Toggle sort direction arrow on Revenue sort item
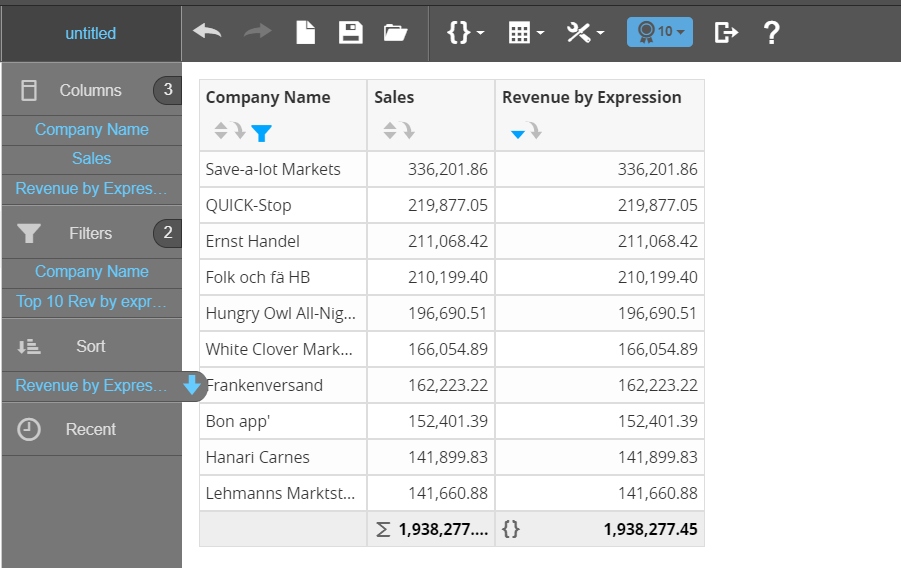This screenshot has width=901, height=568. pyautogui.click(x=193, y=385)
